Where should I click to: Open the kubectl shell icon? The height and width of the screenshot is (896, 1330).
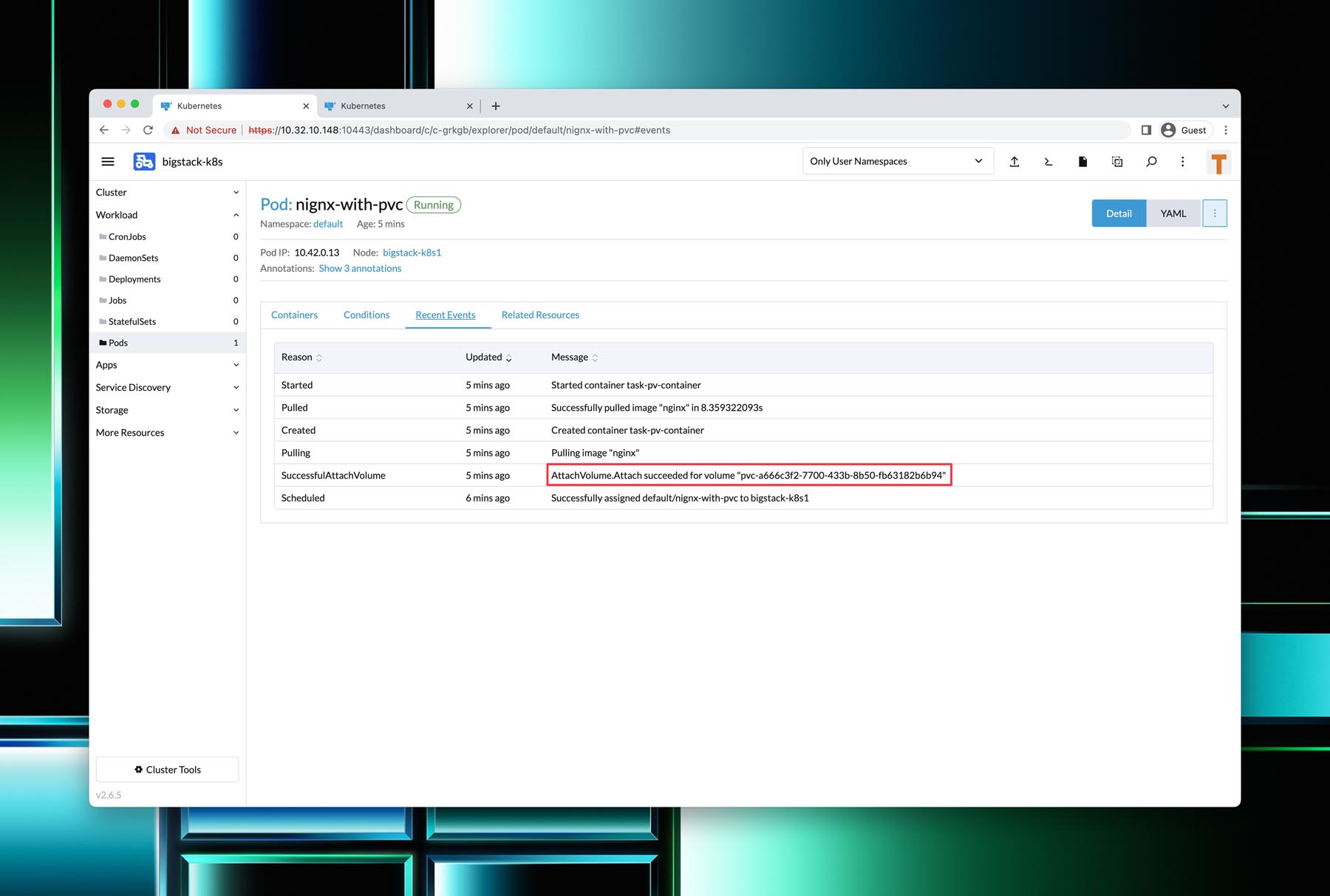[1048, 162]
